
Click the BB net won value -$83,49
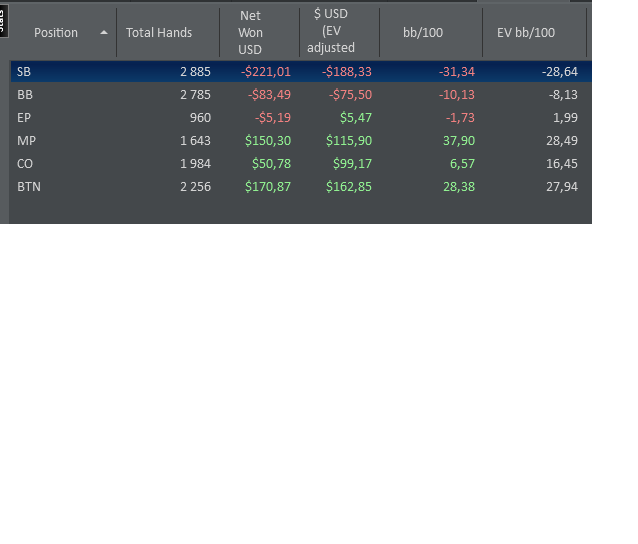(270, 95)
